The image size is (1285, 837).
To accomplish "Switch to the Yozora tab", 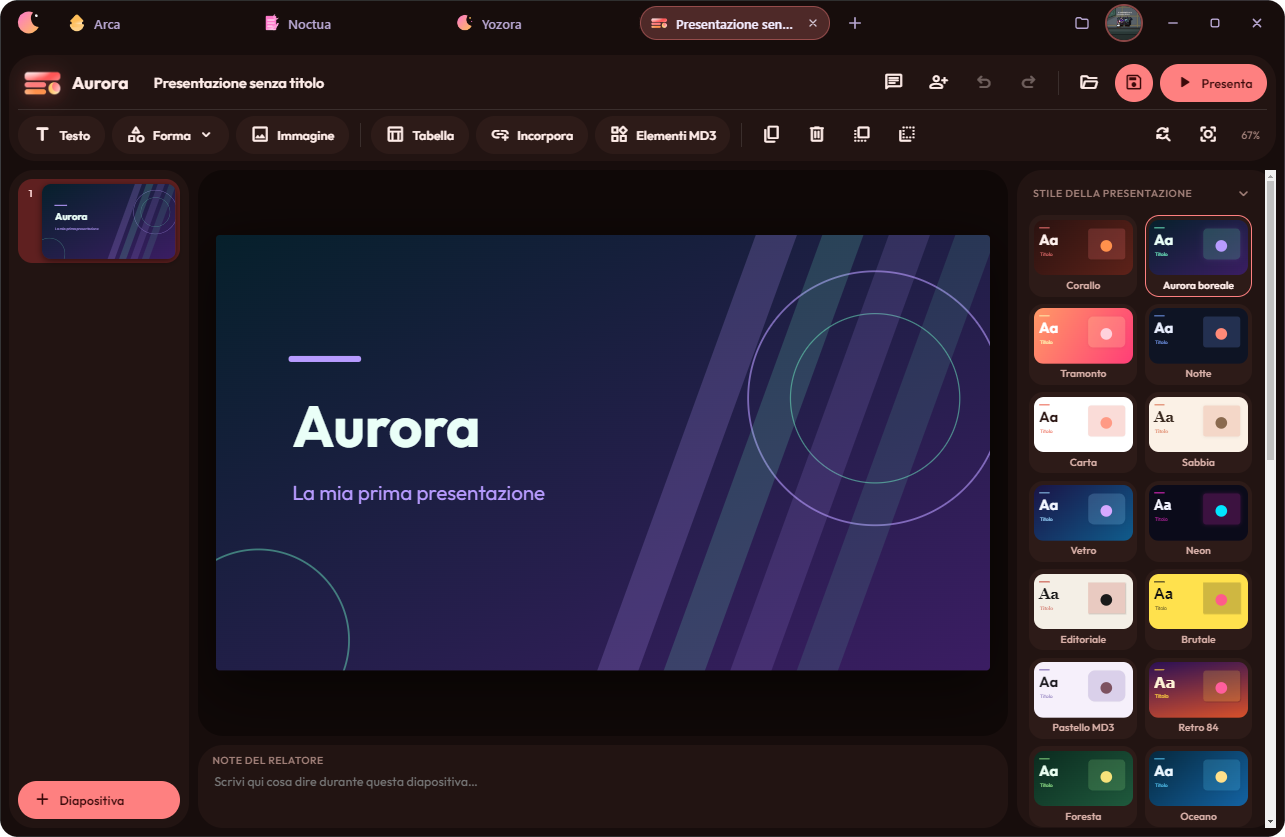I will tap(490, 23).
